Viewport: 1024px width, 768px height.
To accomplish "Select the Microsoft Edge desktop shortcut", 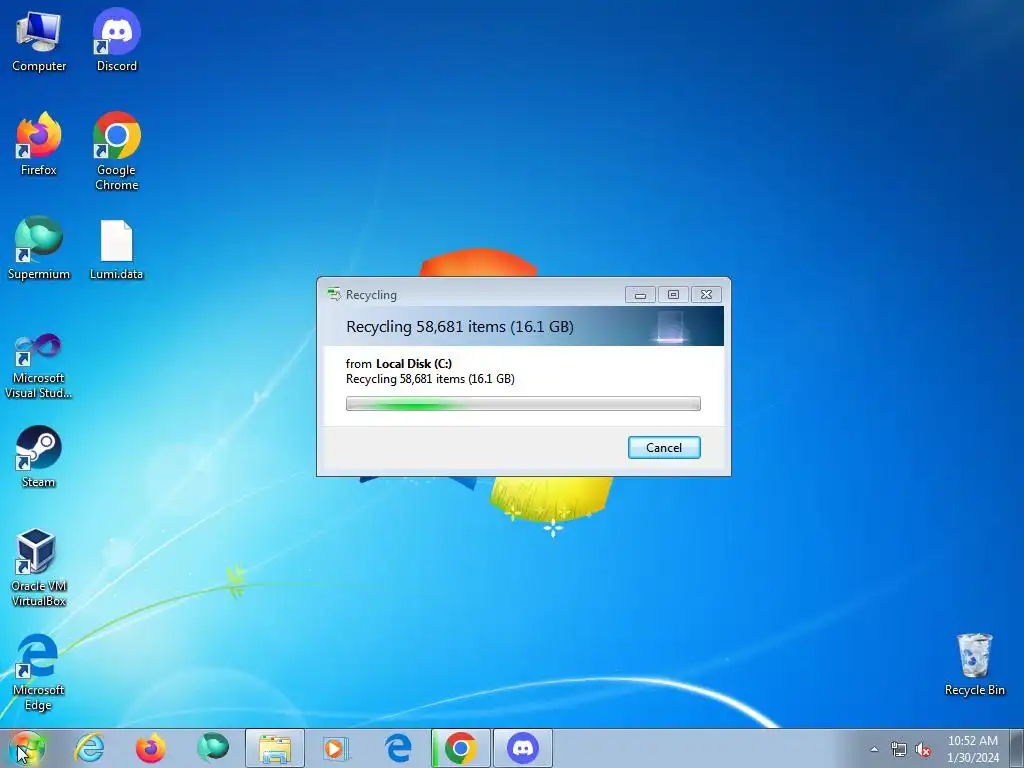I will (x=39, y=673).
